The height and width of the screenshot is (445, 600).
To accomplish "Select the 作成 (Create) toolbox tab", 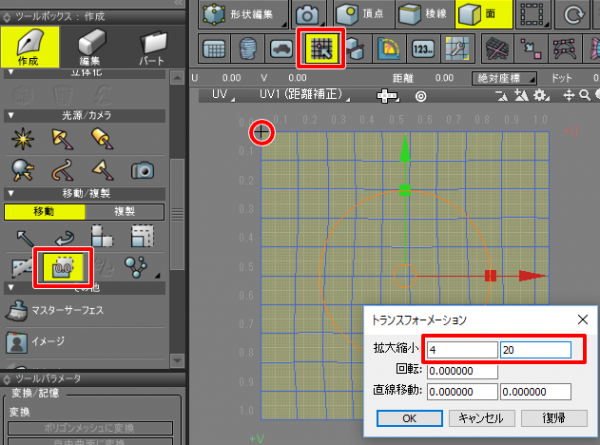I will (30, 47).
